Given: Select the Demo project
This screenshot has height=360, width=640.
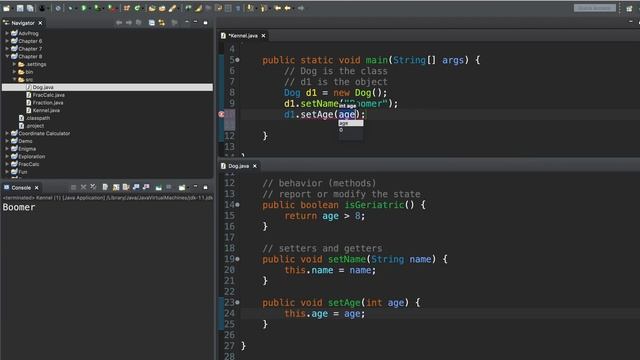Looking at the screenshot, I should pos(25,141).
